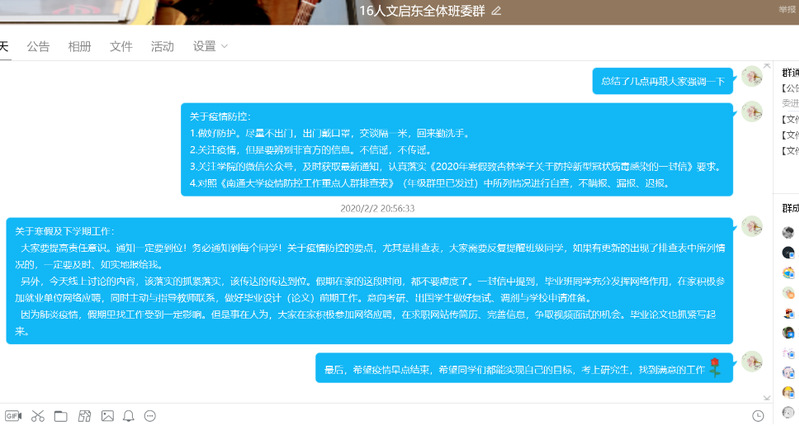Select the scissors screenshot tool

point(37,415)
